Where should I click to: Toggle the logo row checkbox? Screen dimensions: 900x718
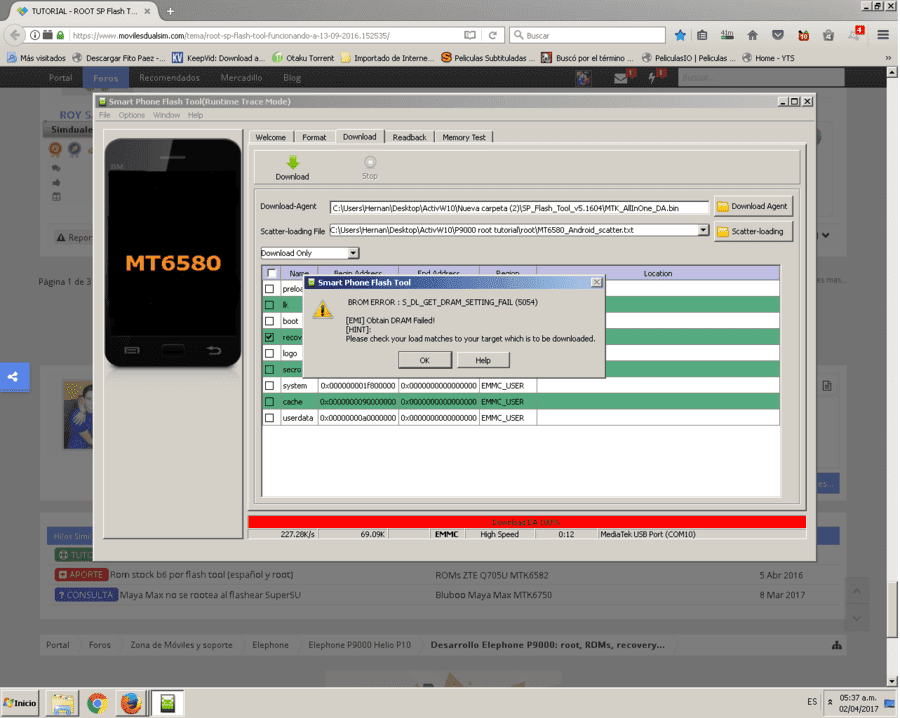(269, 353)
